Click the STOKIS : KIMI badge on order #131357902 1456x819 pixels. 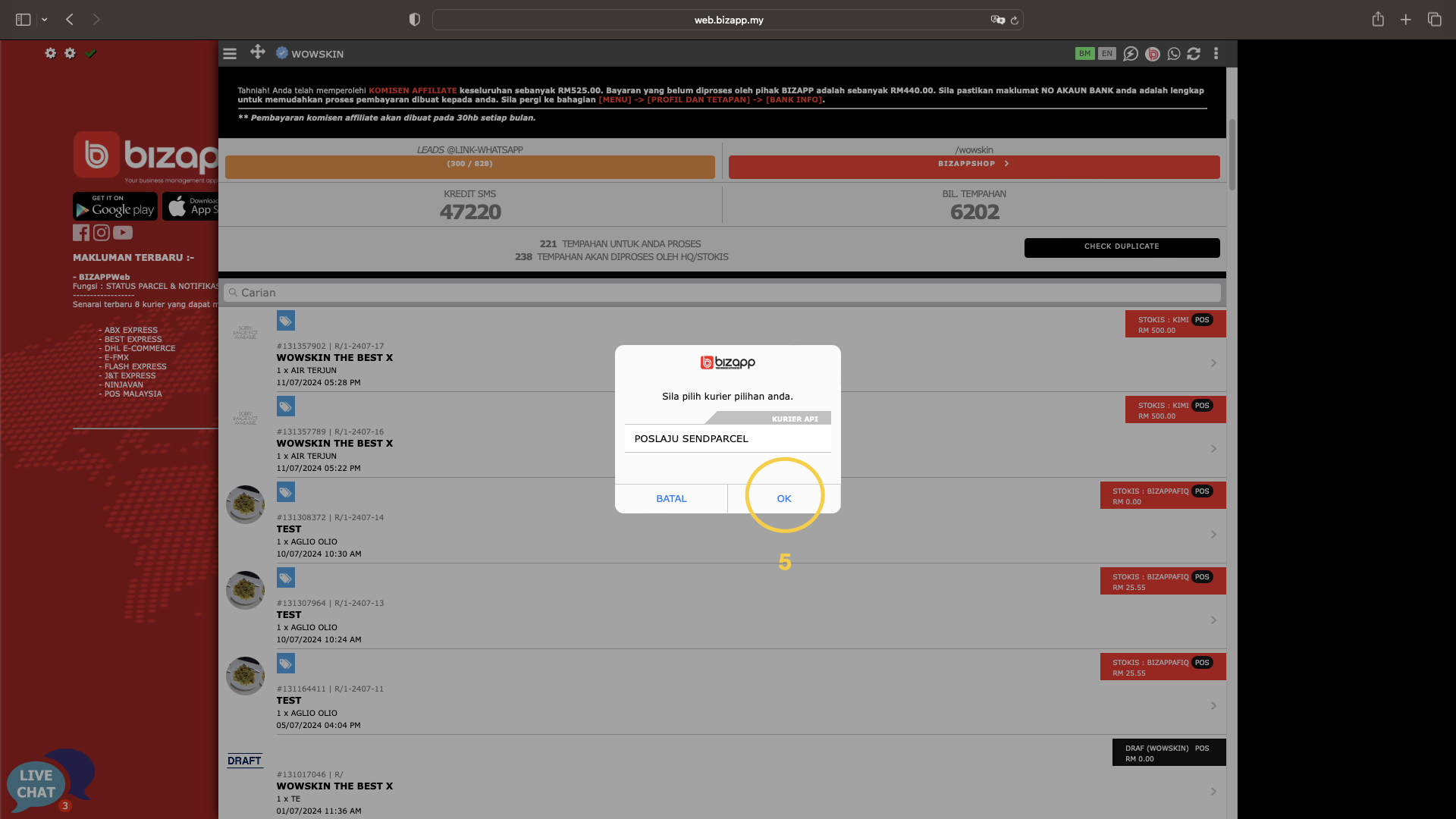pos(1175,325)
